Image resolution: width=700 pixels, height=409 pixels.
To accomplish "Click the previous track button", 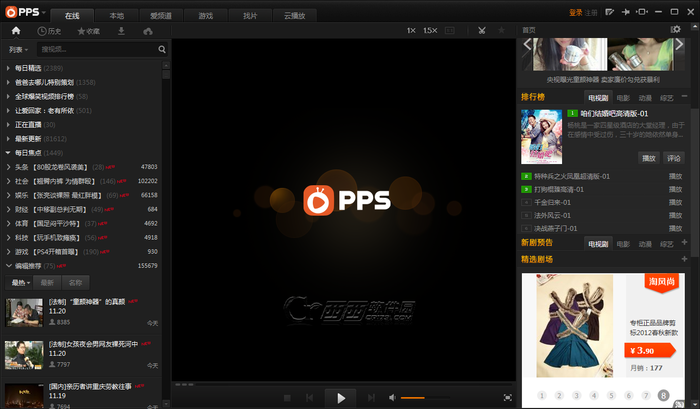I will pyautogui.click(x=309, y=397).
